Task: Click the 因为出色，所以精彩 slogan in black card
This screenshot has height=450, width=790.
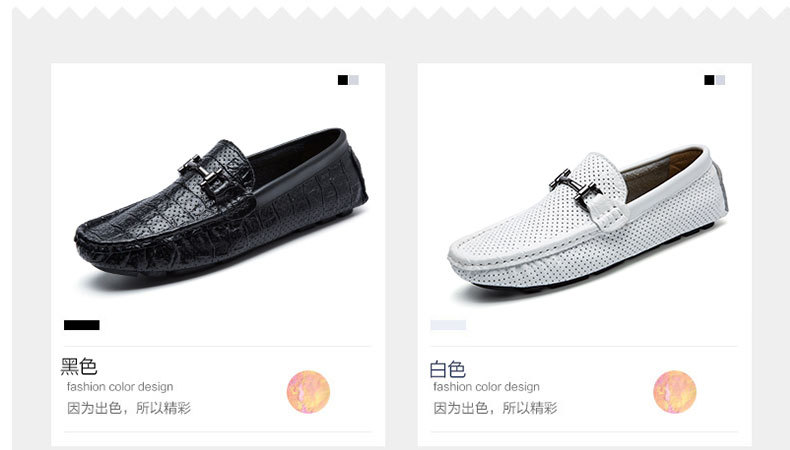Action: [129, 408]
